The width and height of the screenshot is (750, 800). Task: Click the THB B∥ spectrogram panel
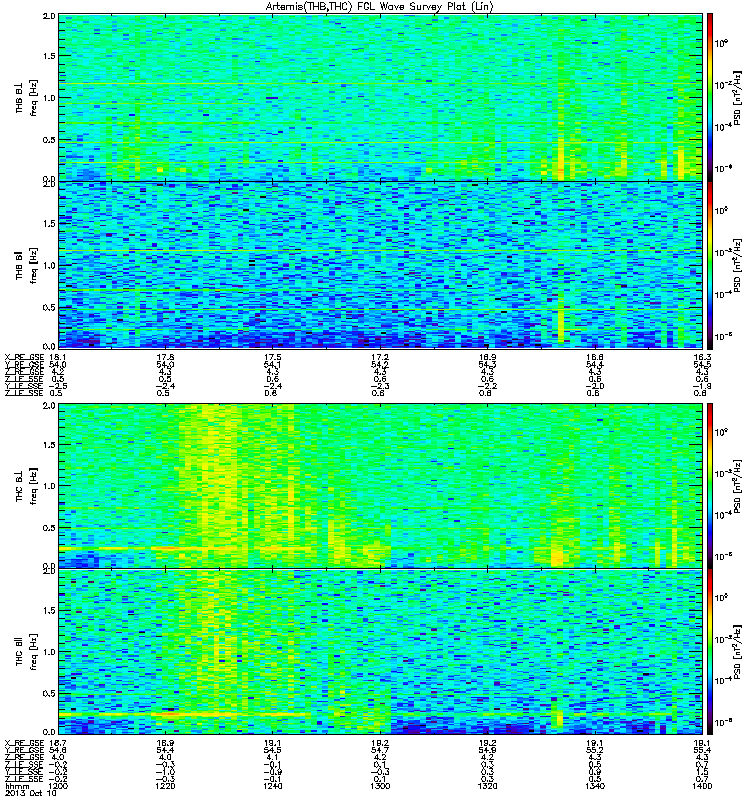click(x=380, y=265)
